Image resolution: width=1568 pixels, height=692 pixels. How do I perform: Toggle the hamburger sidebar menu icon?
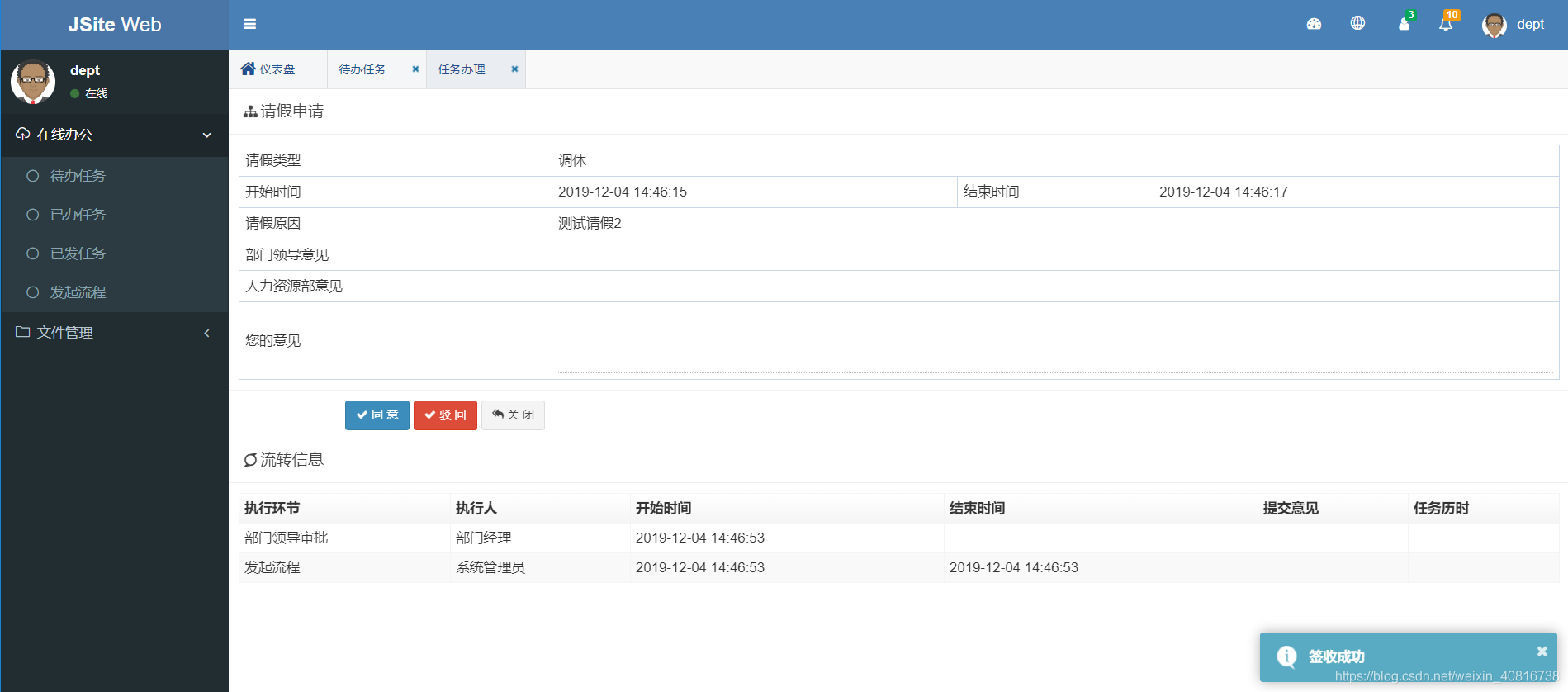[x=249, y=24]
